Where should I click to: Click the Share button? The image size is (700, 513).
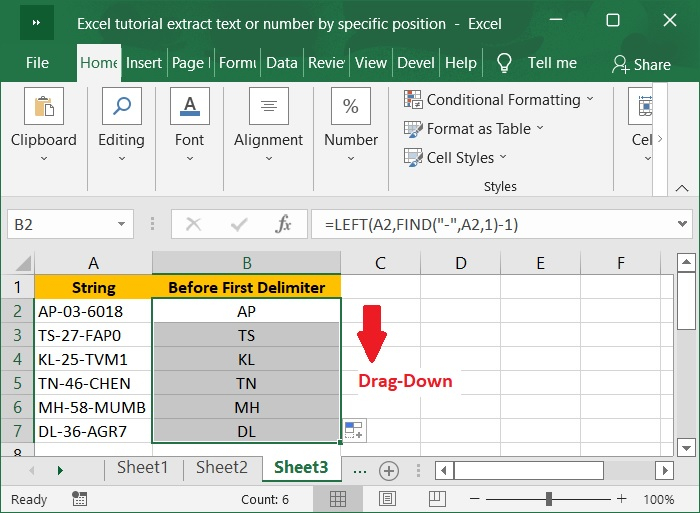point(641,64)
